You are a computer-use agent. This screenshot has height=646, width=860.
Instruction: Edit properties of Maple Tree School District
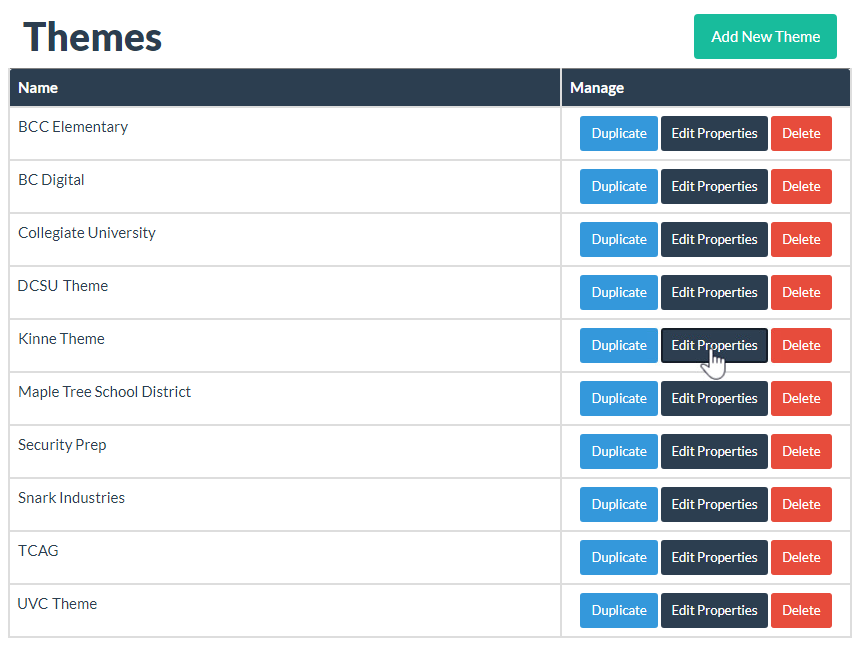(714, 398)
